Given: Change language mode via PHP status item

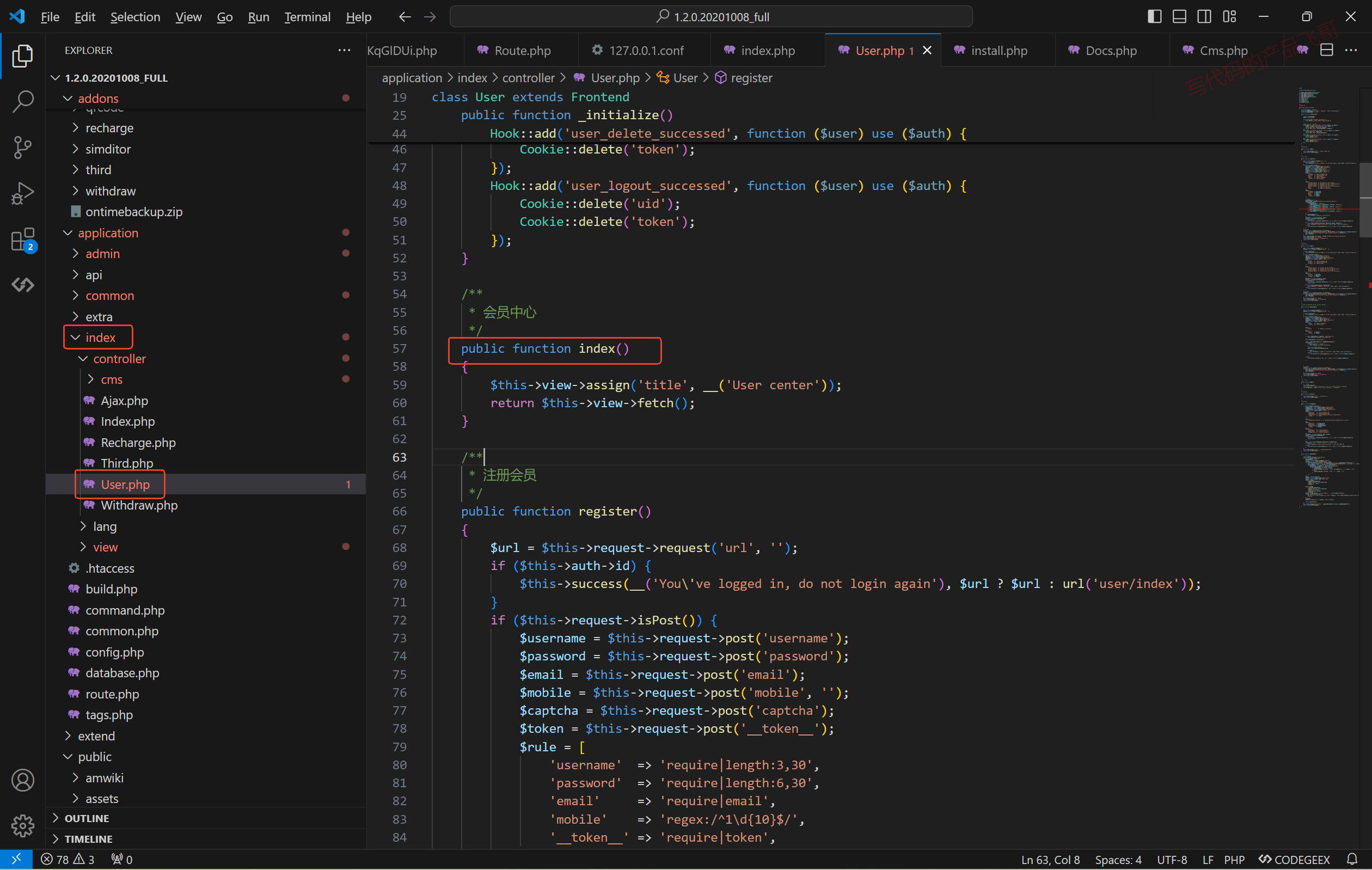Looking at the screenshot, I should (x=1234, y=859).
